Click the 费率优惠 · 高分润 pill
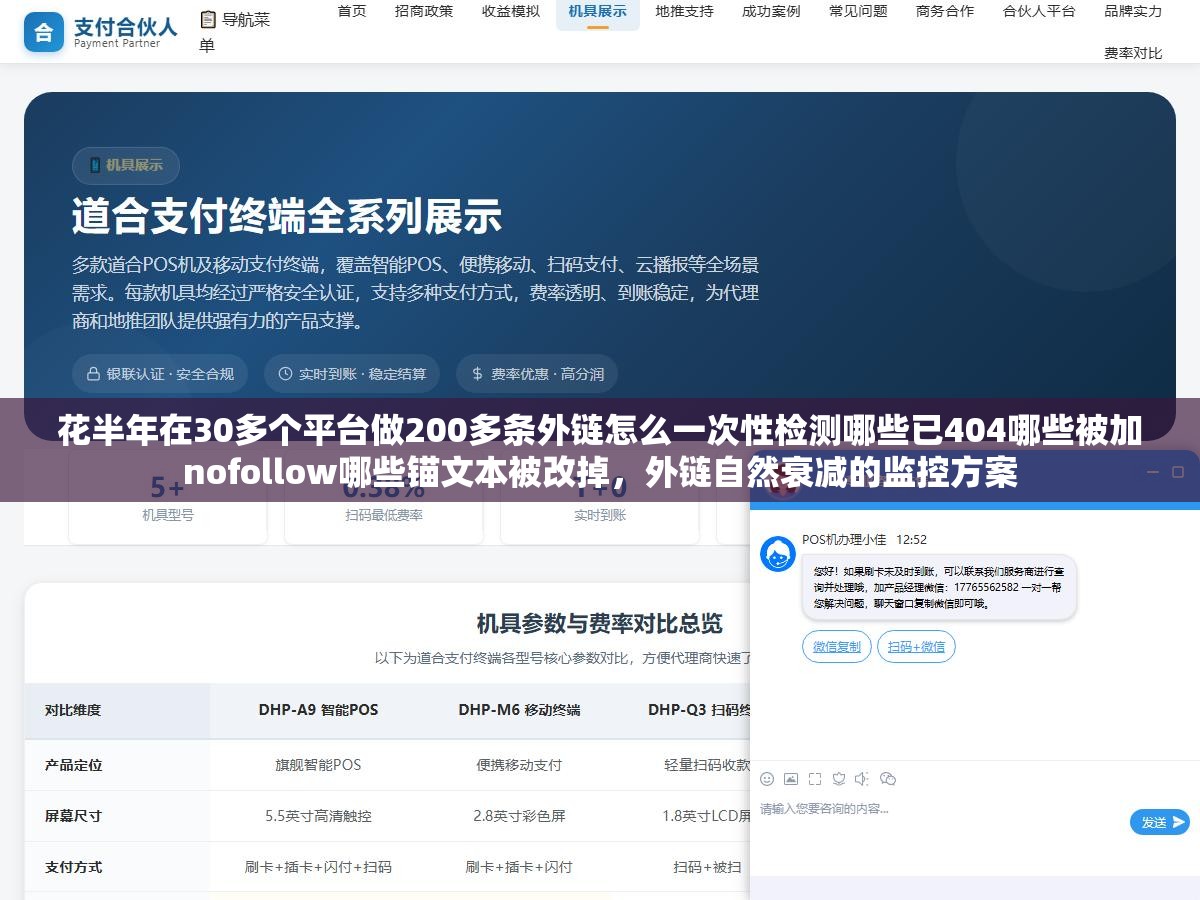 click(x=537, y=373)
